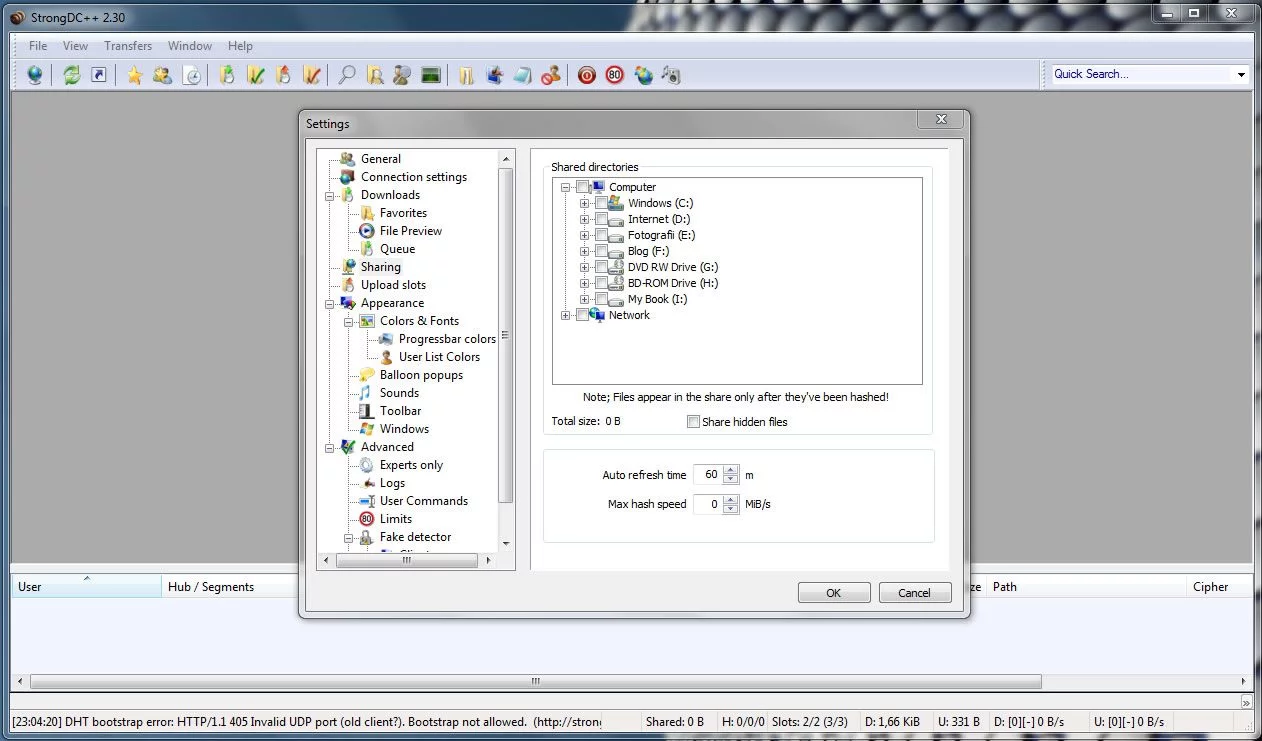Click the mute sounds speaker toolbar icon
The height and width of the screenshot is (741, 1262).
671,75
